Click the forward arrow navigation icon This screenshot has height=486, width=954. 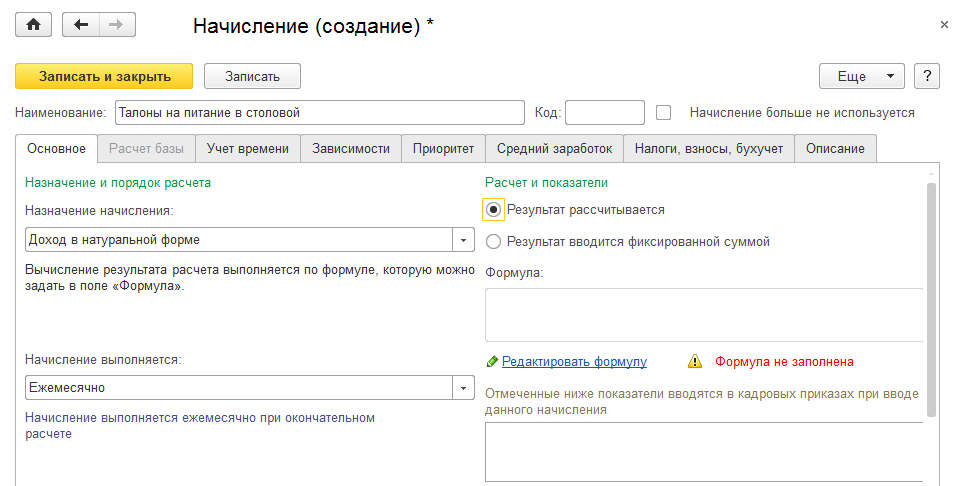click(116, 25)
